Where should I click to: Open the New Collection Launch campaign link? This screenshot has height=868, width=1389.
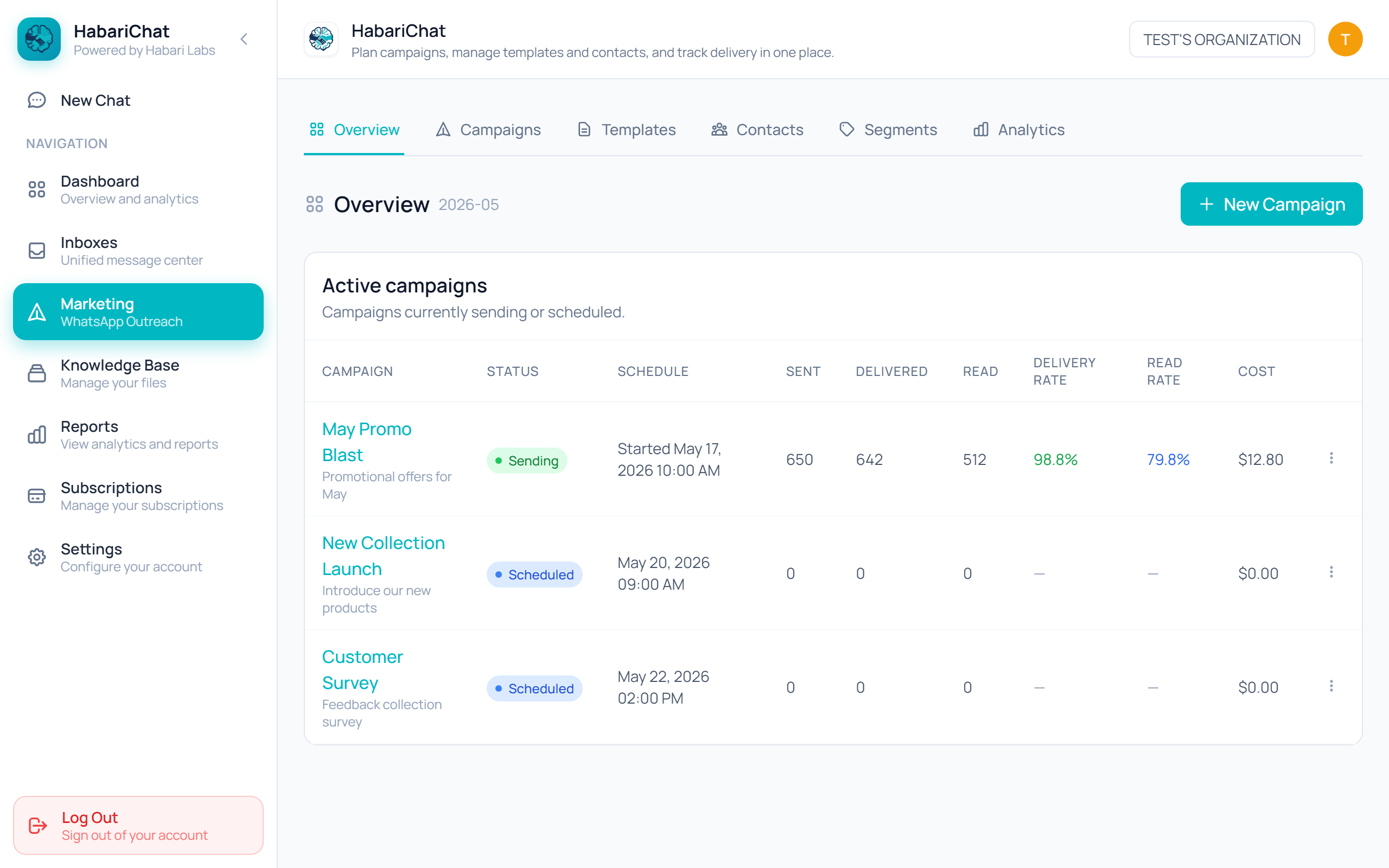click(384, 556)
